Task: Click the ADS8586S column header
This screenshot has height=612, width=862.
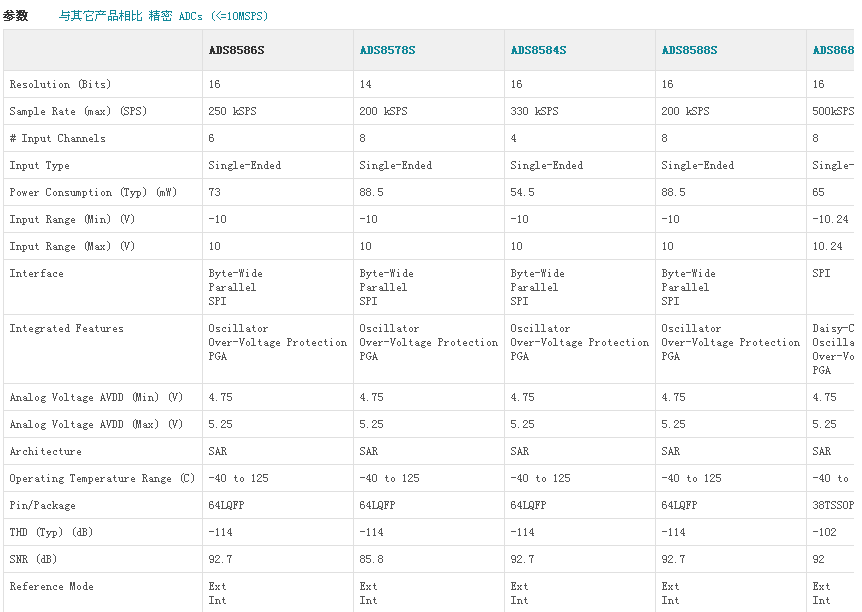Action: coord(236,50)
